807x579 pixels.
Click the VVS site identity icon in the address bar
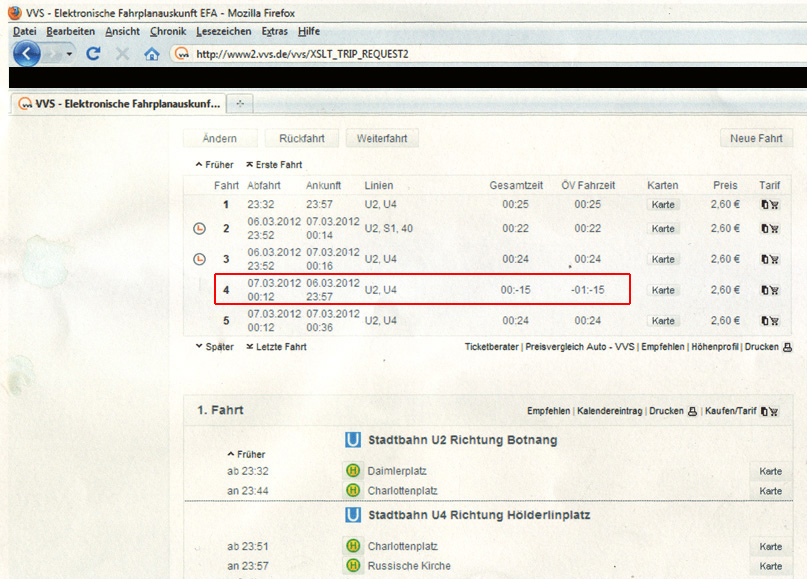pos(182,54)
